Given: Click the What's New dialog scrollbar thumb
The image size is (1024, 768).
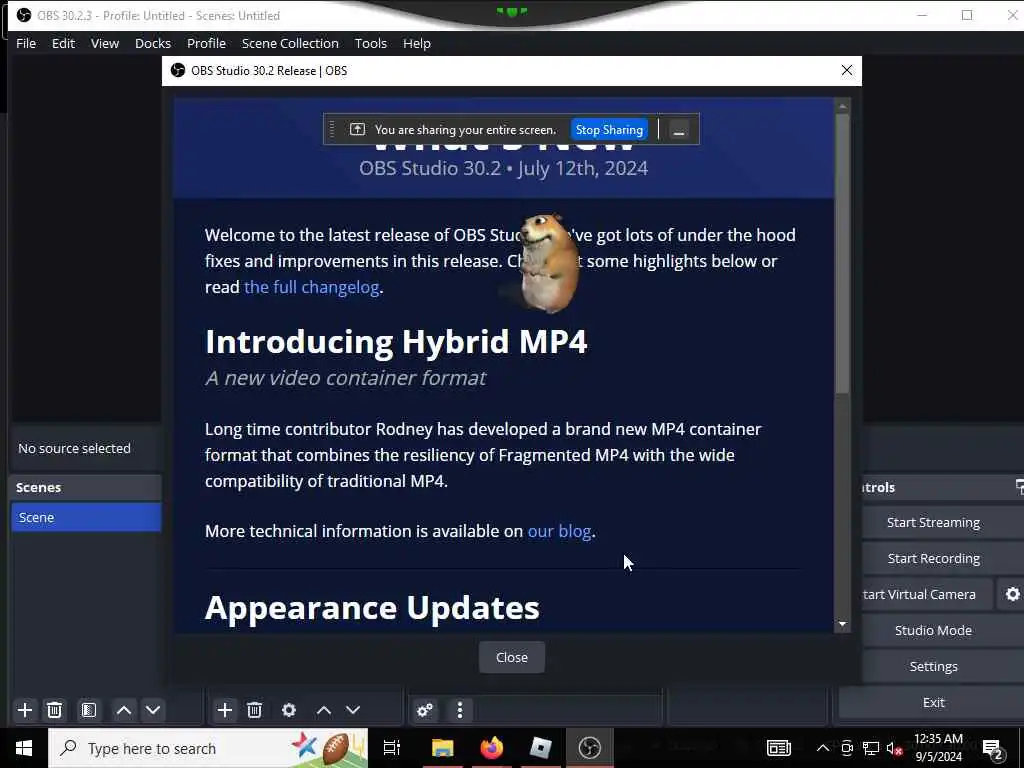Looking at the screenshot, I should (842, 253).
